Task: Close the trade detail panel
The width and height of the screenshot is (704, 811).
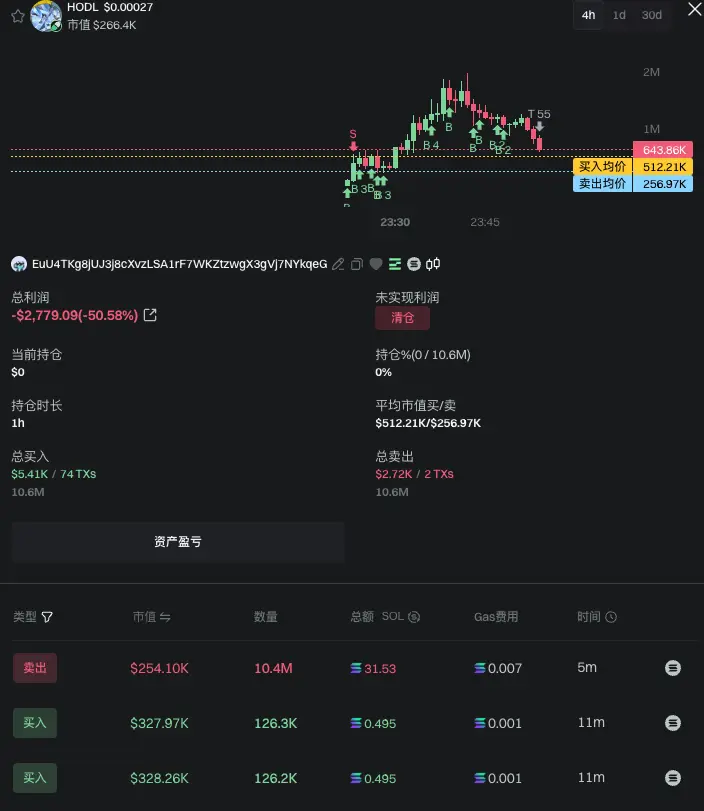Action: pyautogui.click(x=695, y=9)
